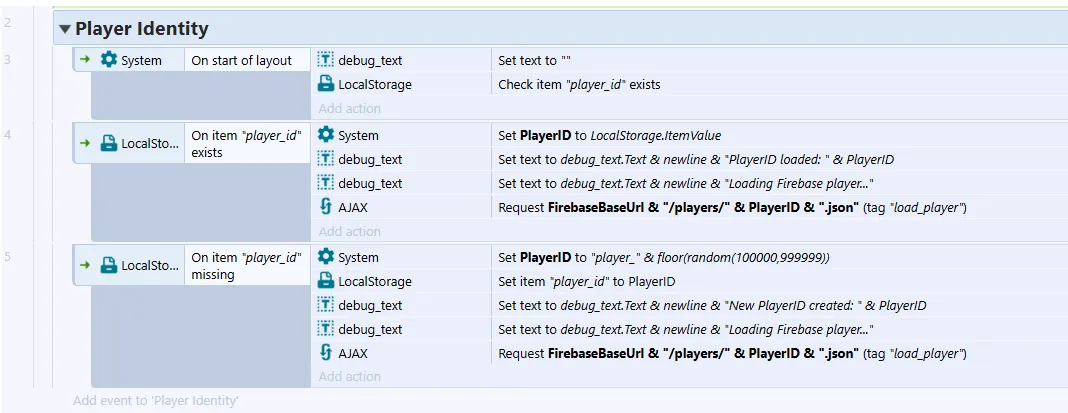The width and height of the screenshot is (1068, 413).
Task: Click event number 4 in the margin
Action: [7, 134]
